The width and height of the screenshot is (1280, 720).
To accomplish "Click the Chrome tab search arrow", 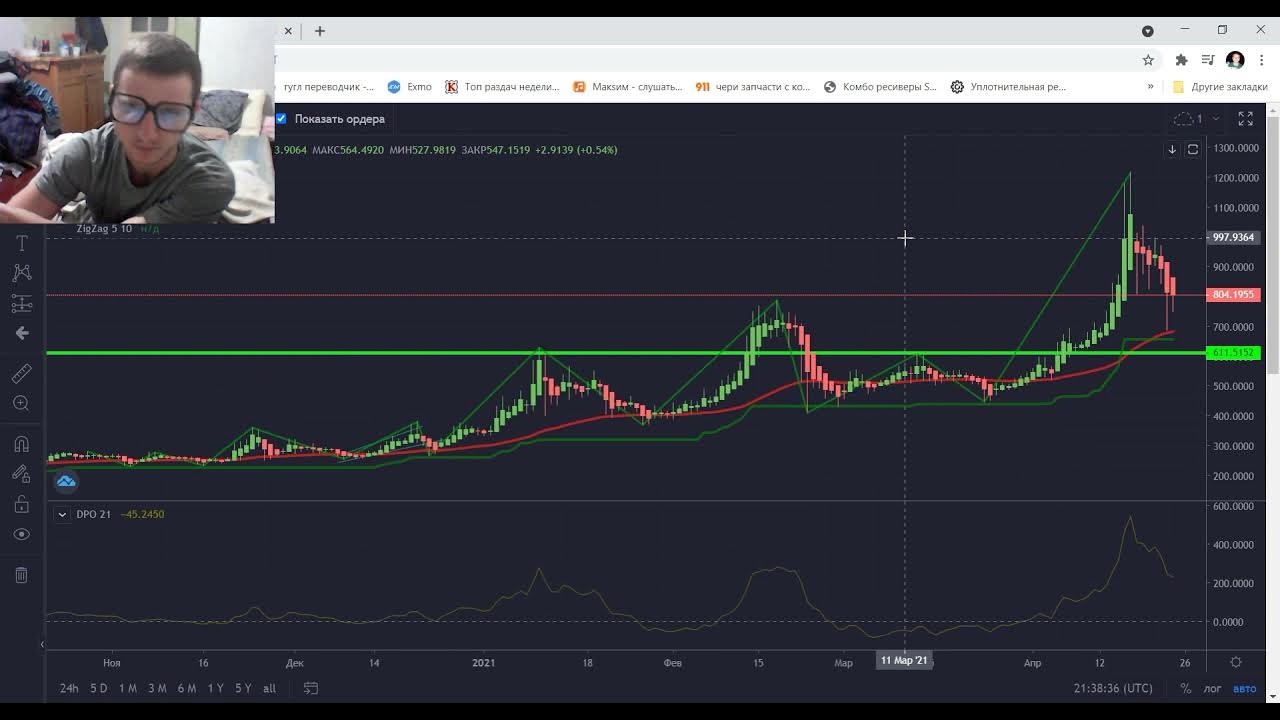I will pyautogui.click(x=1148, y=31).
